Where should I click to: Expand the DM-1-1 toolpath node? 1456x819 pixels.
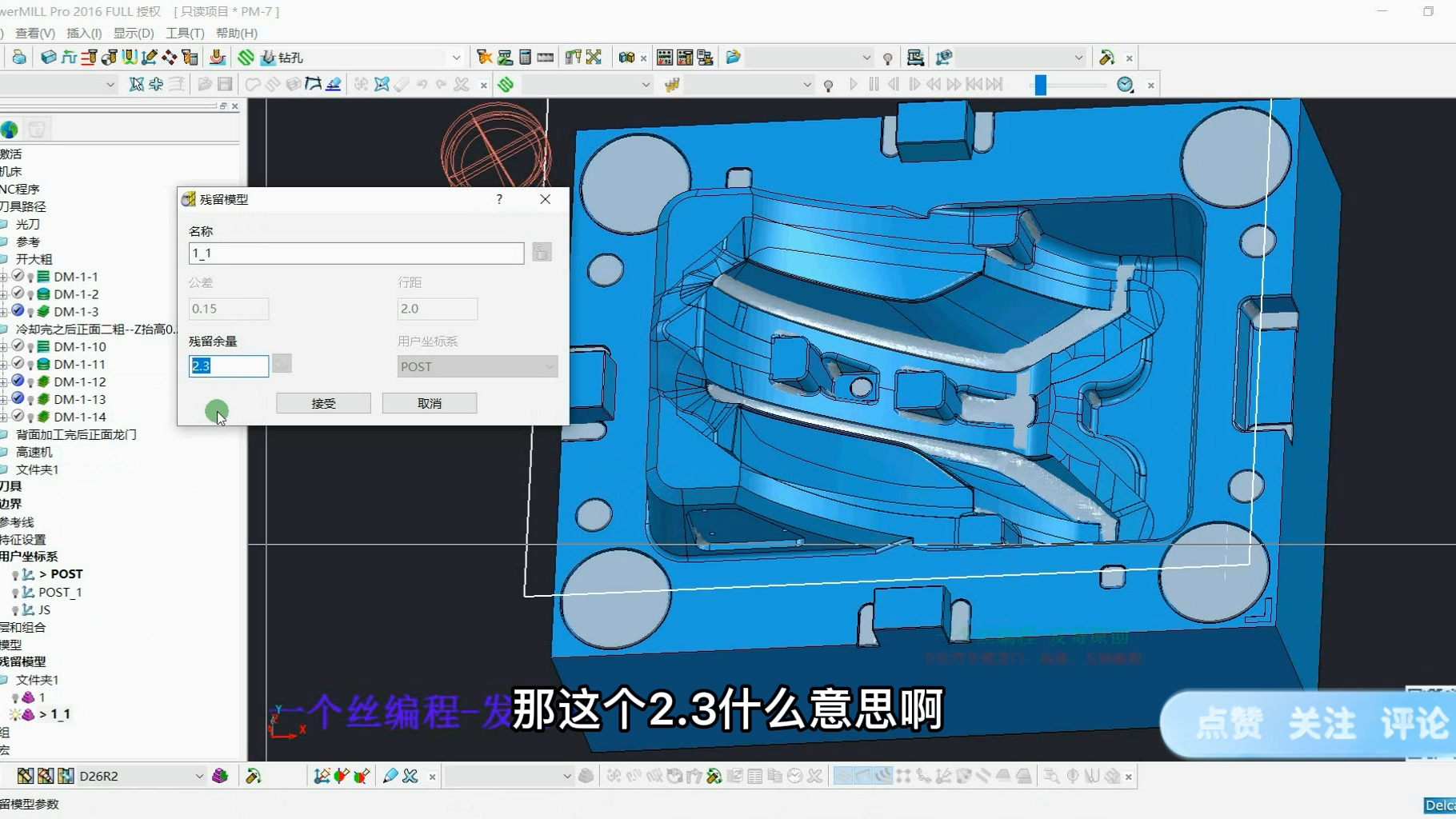[x=4, y=277]
